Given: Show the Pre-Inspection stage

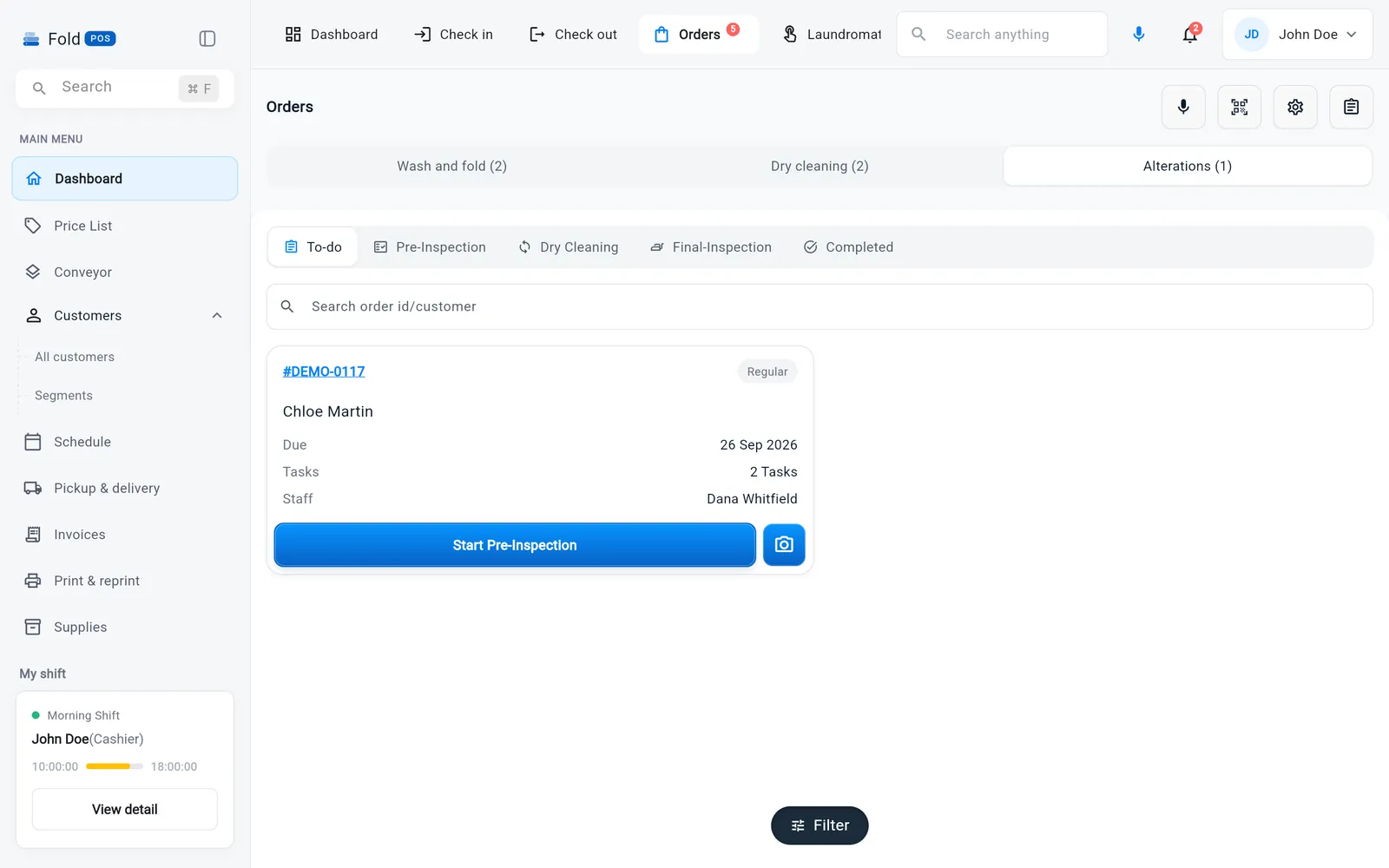Looking at the screenshot, I should 430,247.
